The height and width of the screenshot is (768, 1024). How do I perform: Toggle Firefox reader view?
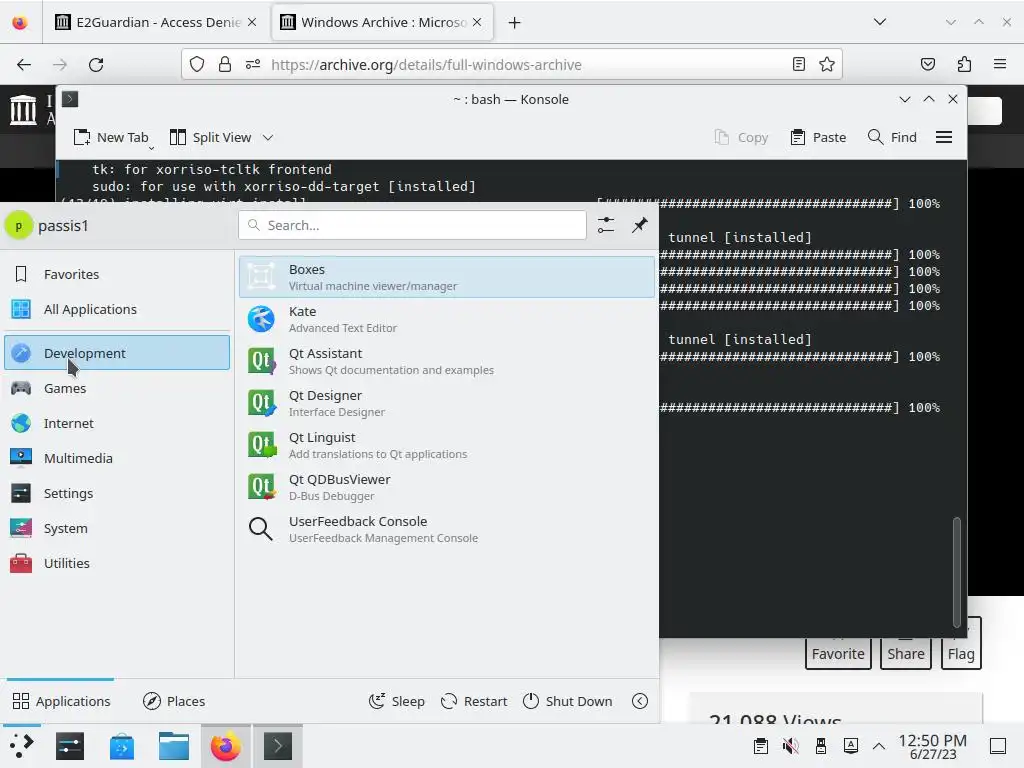point(798,64)
